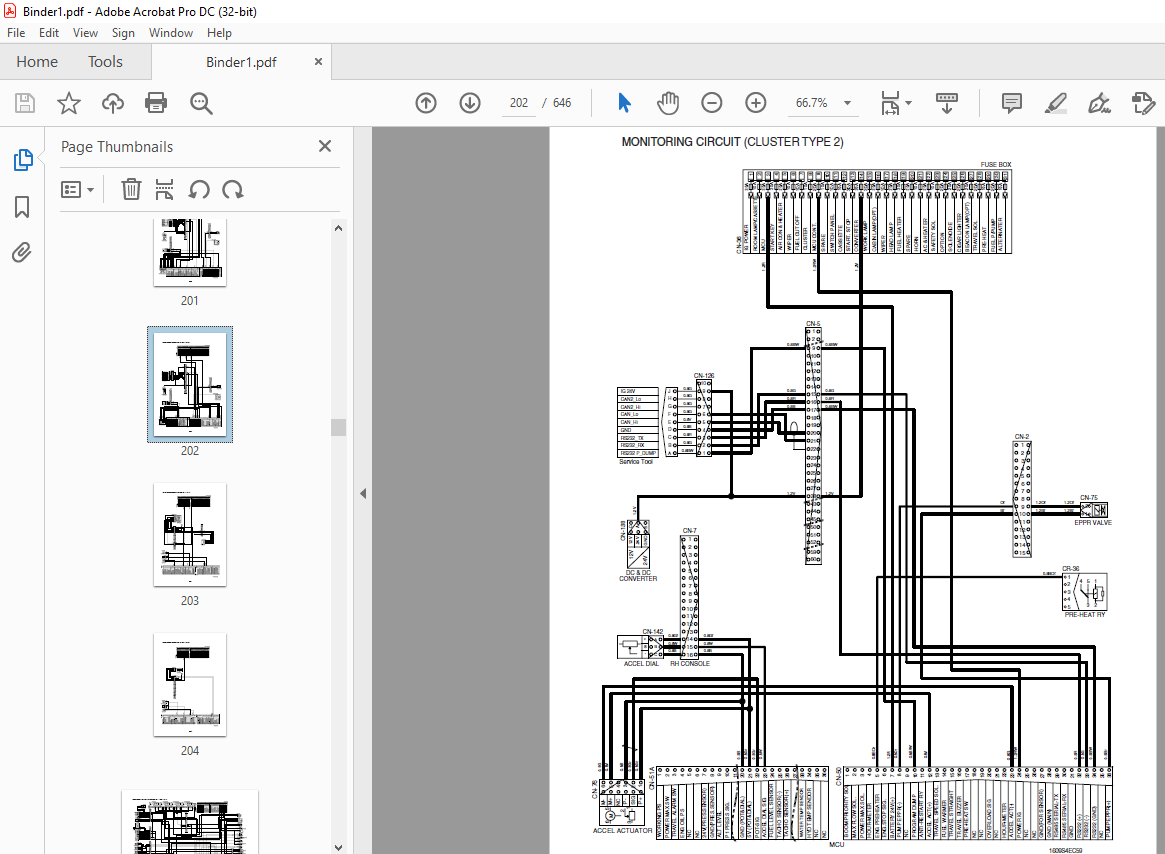Print the document
Screen dimensions: 1165x854
pos(156,103)
